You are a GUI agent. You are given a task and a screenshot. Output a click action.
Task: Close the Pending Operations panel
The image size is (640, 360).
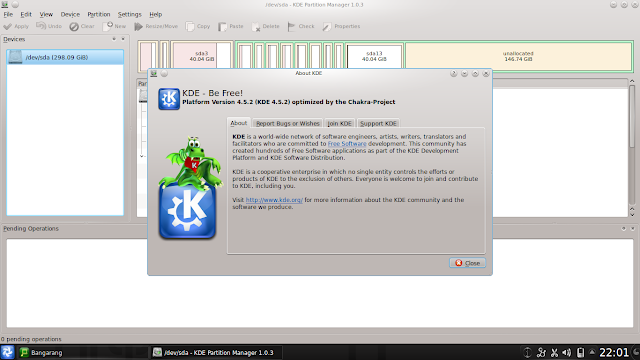coord(632,229)
